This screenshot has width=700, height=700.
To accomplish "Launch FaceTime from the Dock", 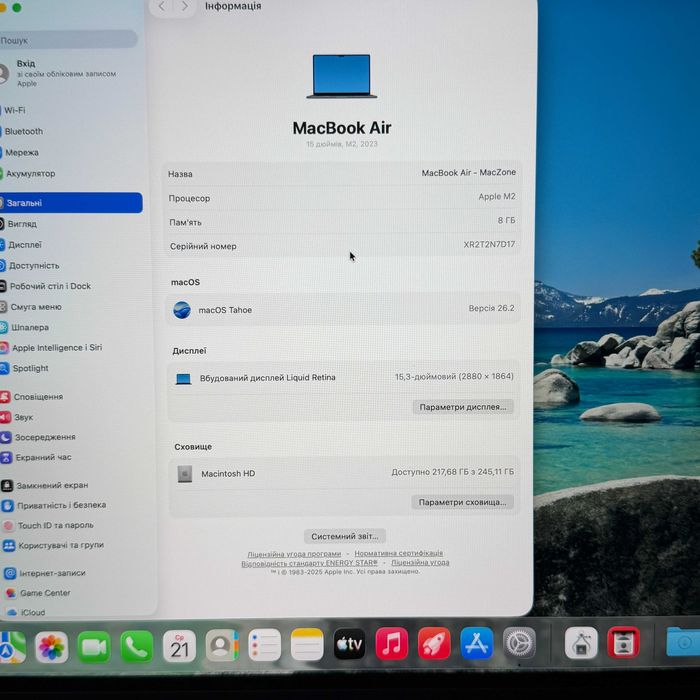I will click(x=94, y=646).
